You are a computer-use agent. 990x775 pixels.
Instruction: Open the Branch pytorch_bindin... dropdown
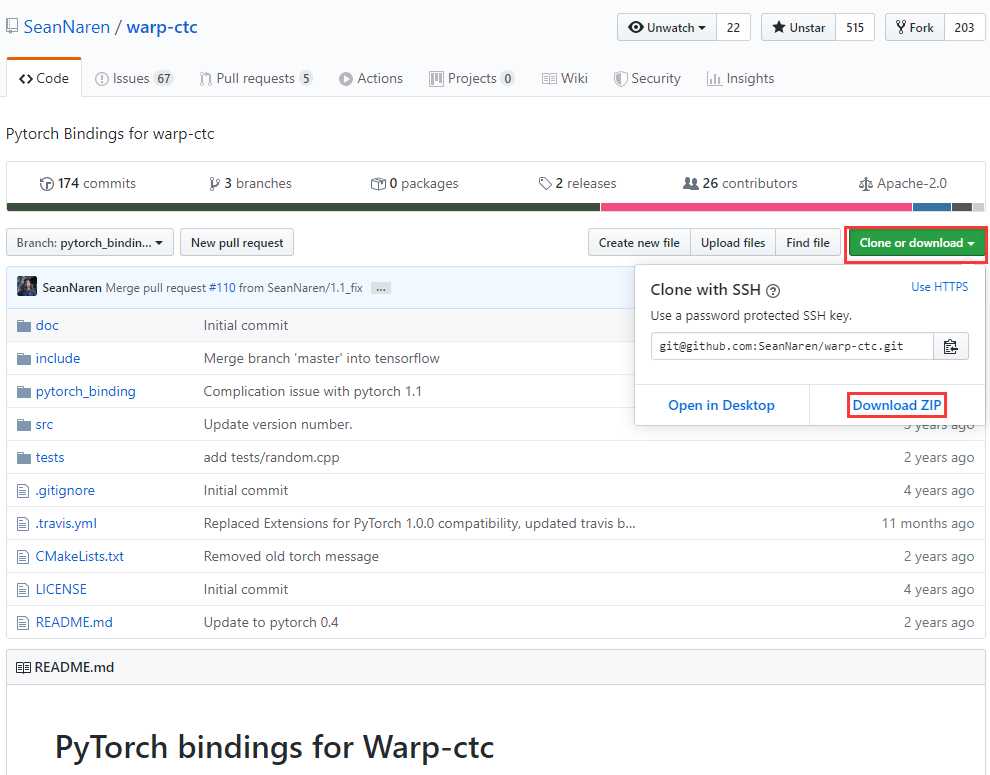point(90,243)
